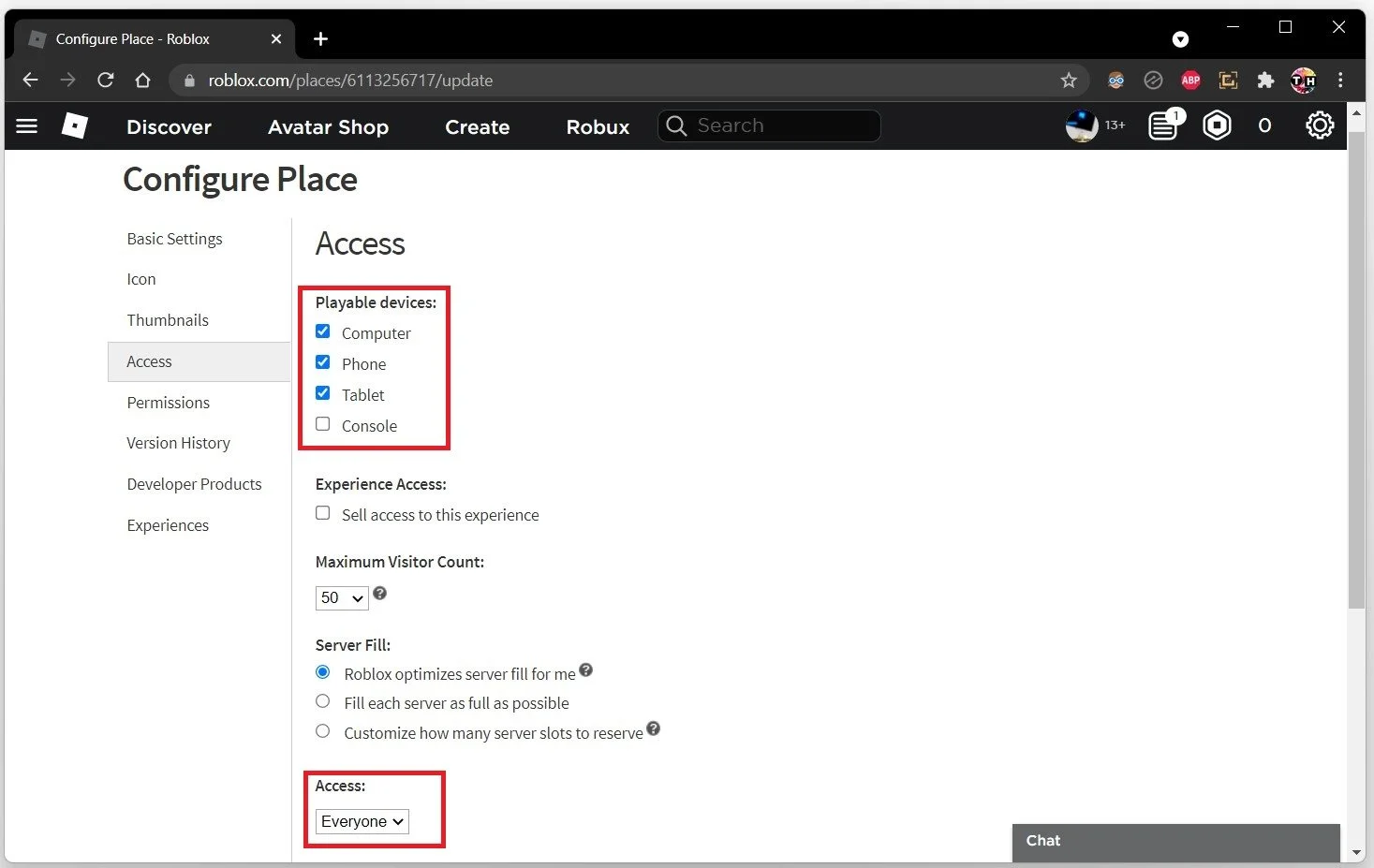Click the browser address bar URL

pos(350,81)
